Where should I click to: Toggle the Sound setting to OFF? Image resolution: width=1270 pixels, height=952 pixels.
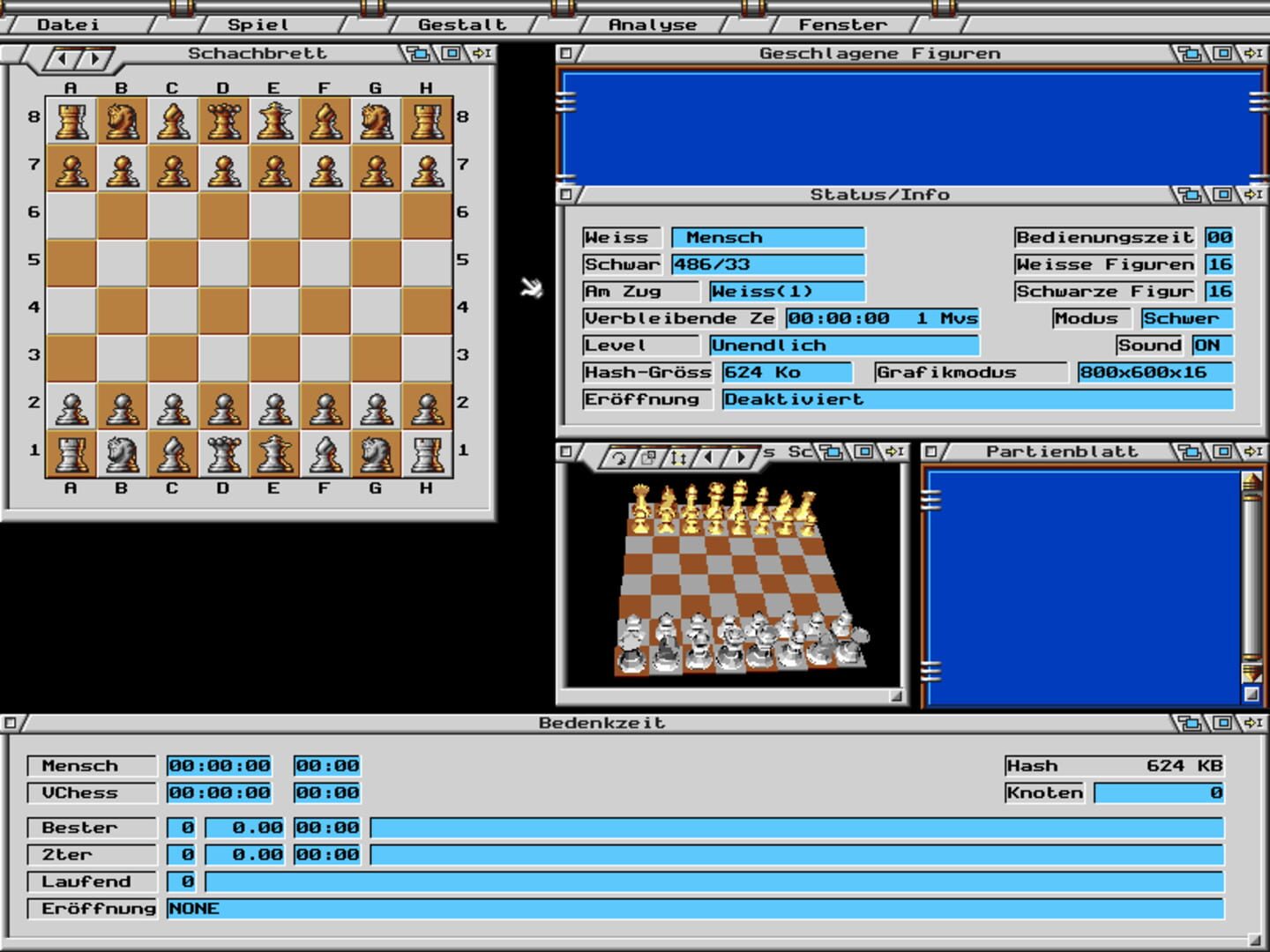[1212, 345]
